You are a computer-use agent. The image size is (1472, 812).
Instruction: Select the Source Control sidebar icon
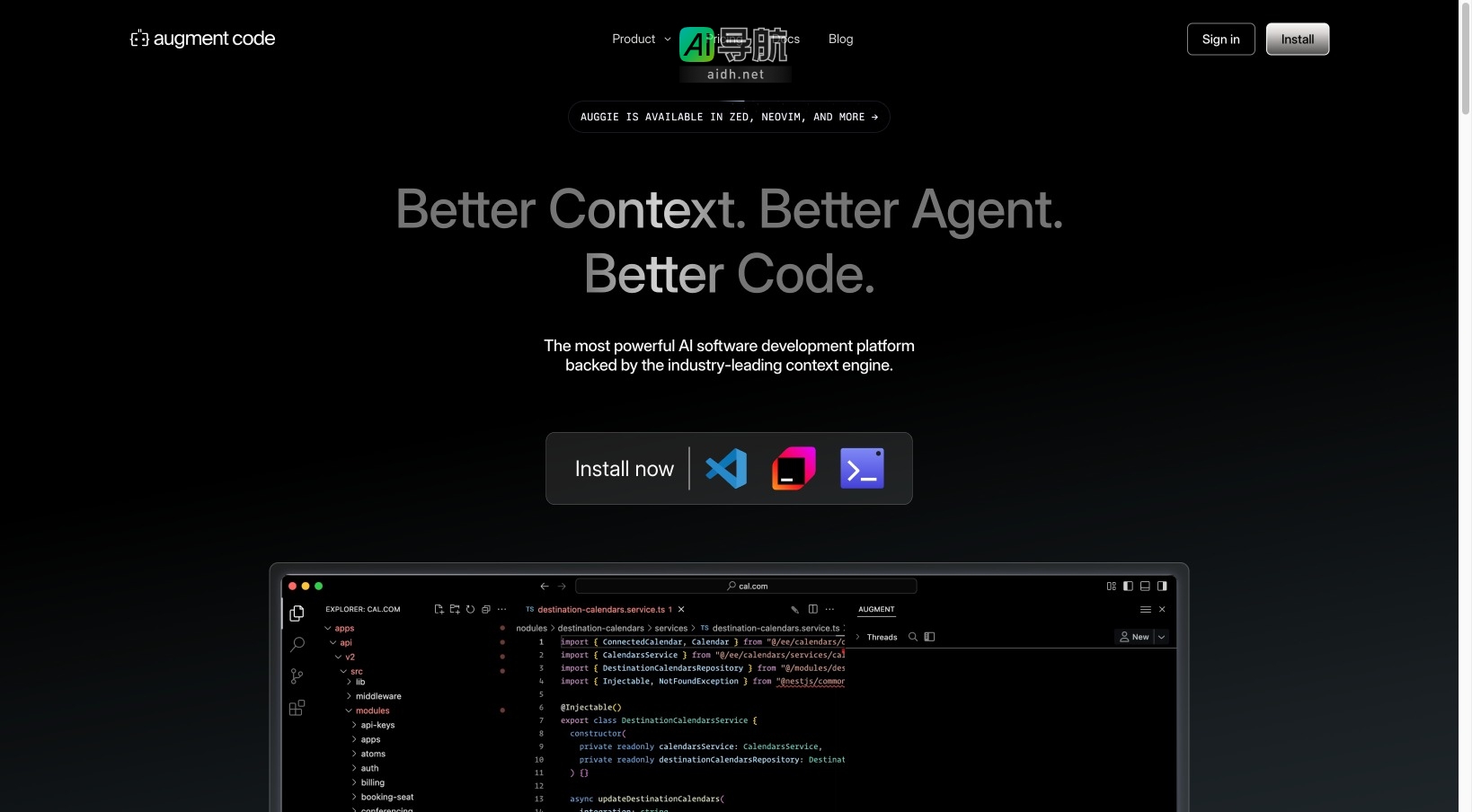[297, 676]
